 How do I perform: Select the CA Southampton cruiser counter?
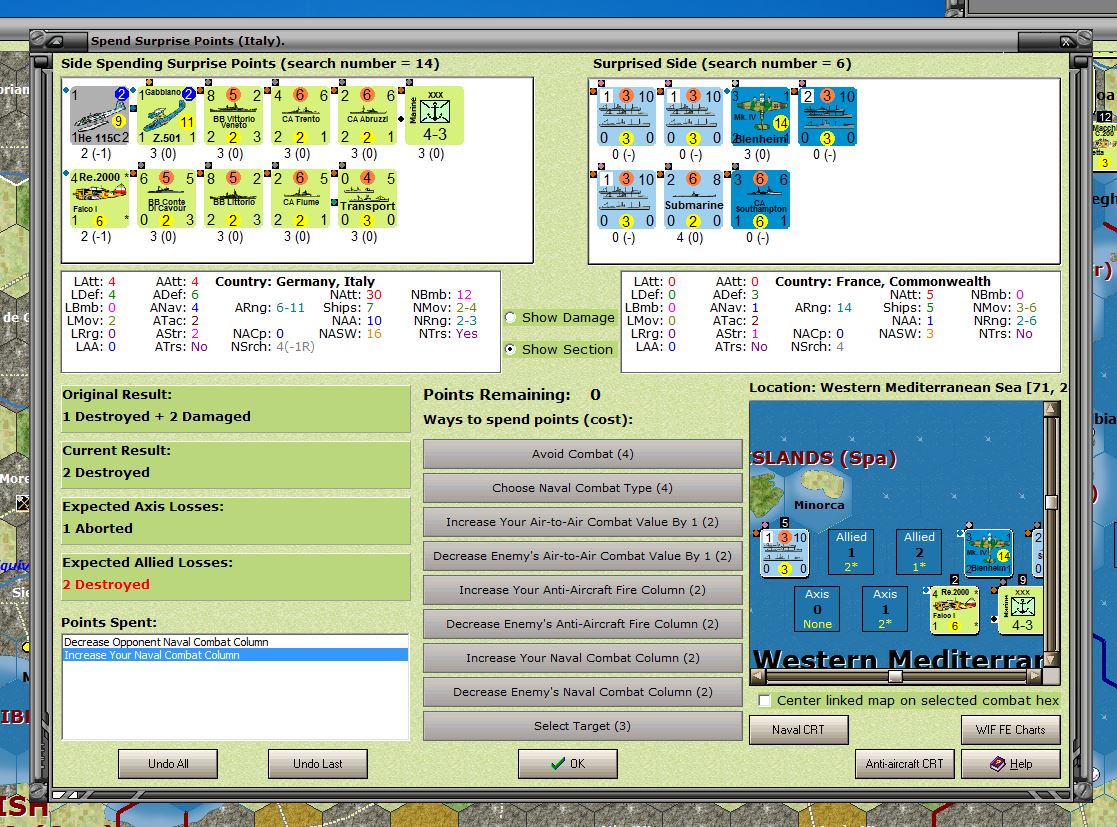[761, 199]
